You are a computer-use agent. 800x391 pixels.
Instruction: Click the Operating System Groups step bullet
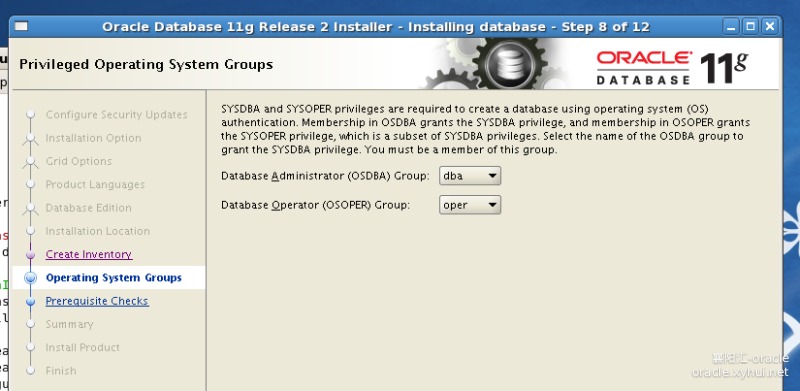[31, 278]
